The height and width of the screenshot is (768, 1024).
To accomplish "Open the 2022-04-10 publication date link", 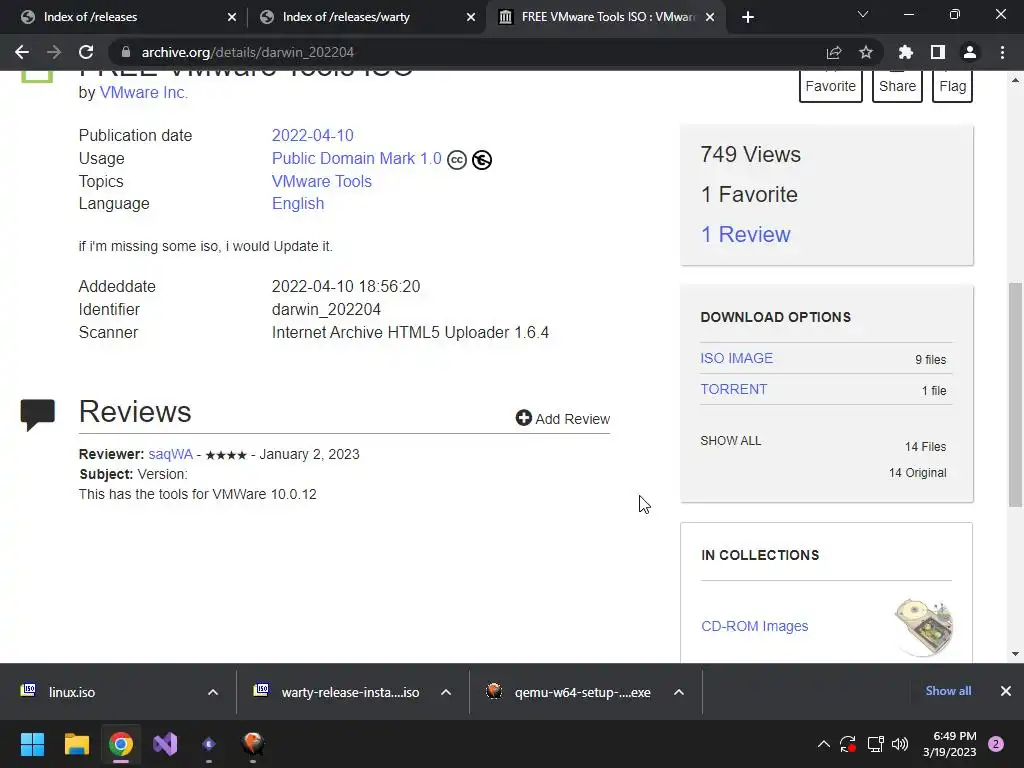I will (x=312, y=135).
